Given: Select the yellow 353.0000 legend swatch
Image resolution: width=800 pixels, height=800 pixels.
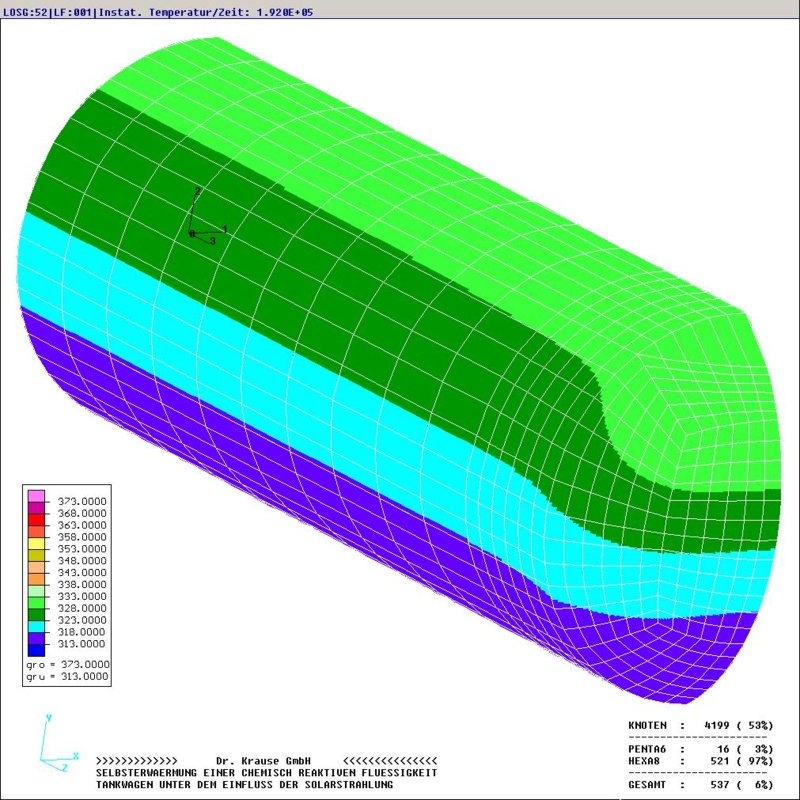Looking at the screenshot, I should click(x=36, y=543).
